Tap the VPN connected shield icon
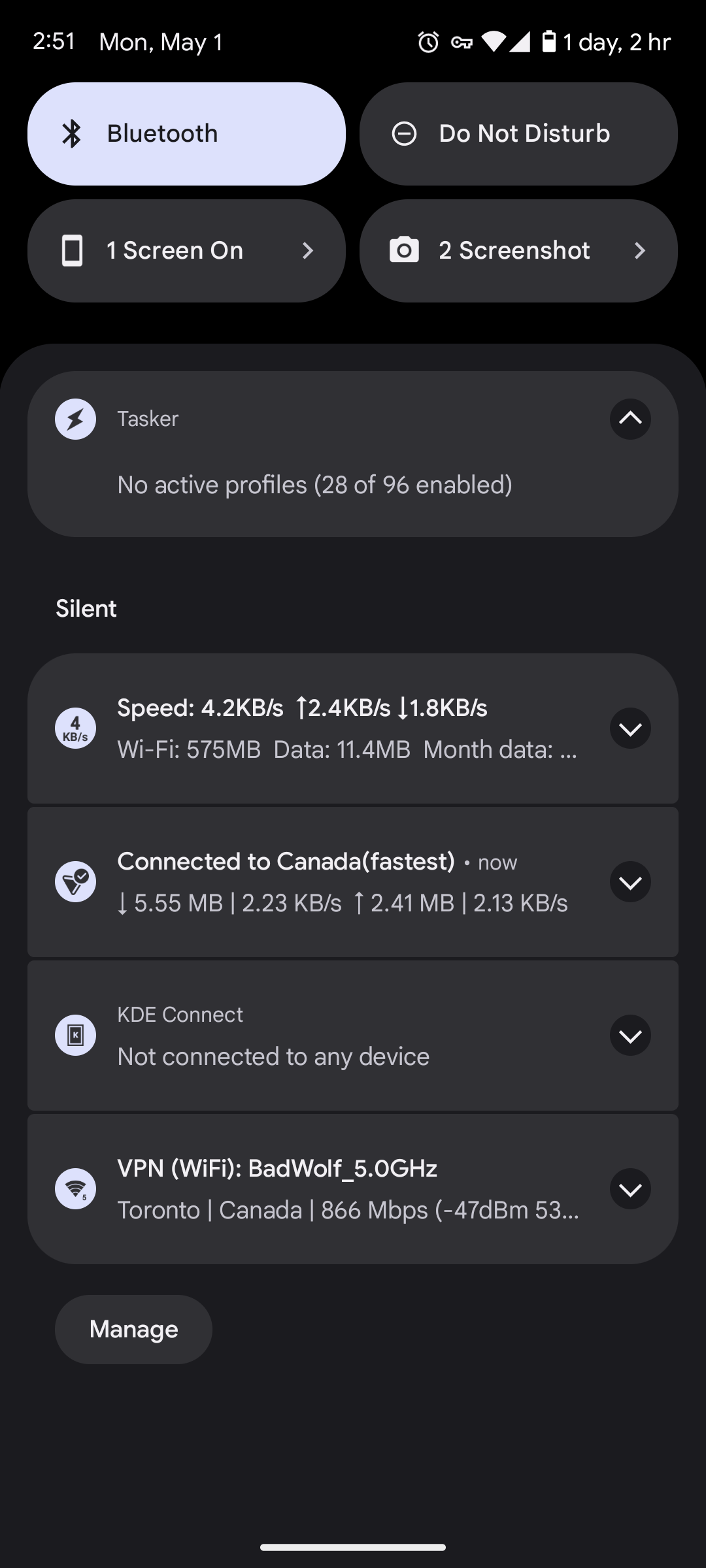 point(75,882)
